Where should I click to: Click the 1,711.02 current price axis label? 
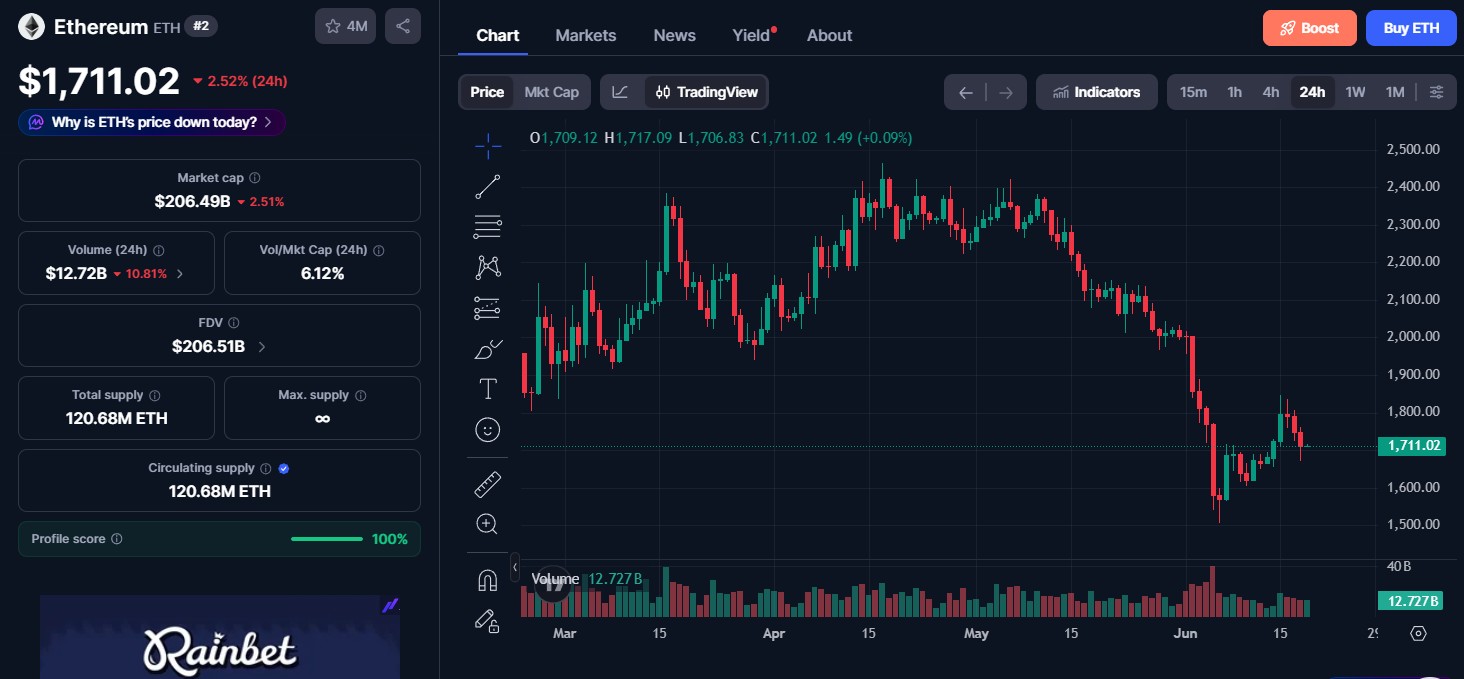pyautogui.click(x=1411, y=446)
